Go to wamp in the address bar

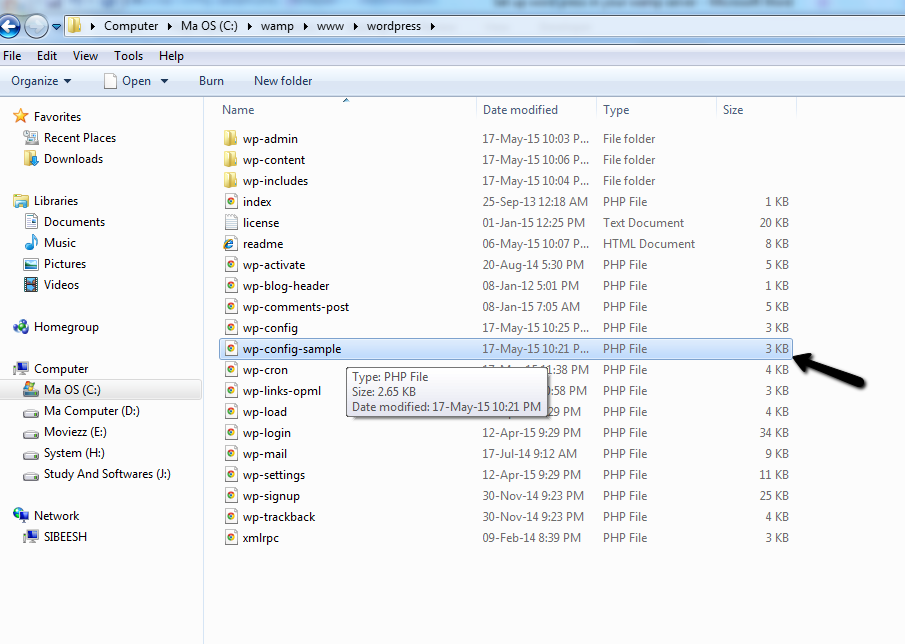277,26
